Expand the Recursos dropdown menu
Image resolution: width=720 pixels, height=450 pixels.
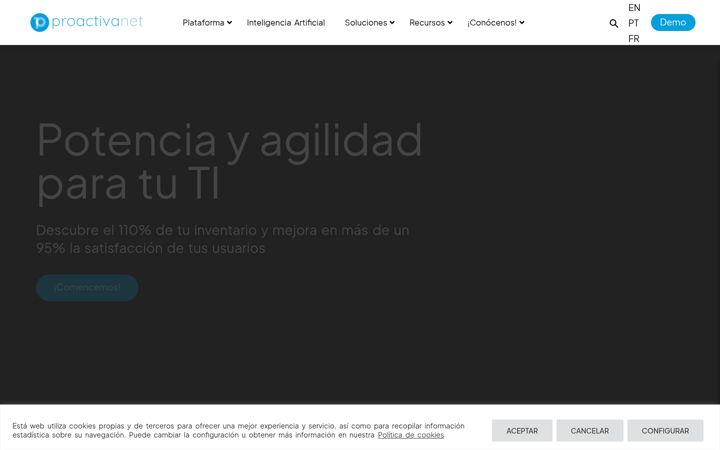coord(431,22)
